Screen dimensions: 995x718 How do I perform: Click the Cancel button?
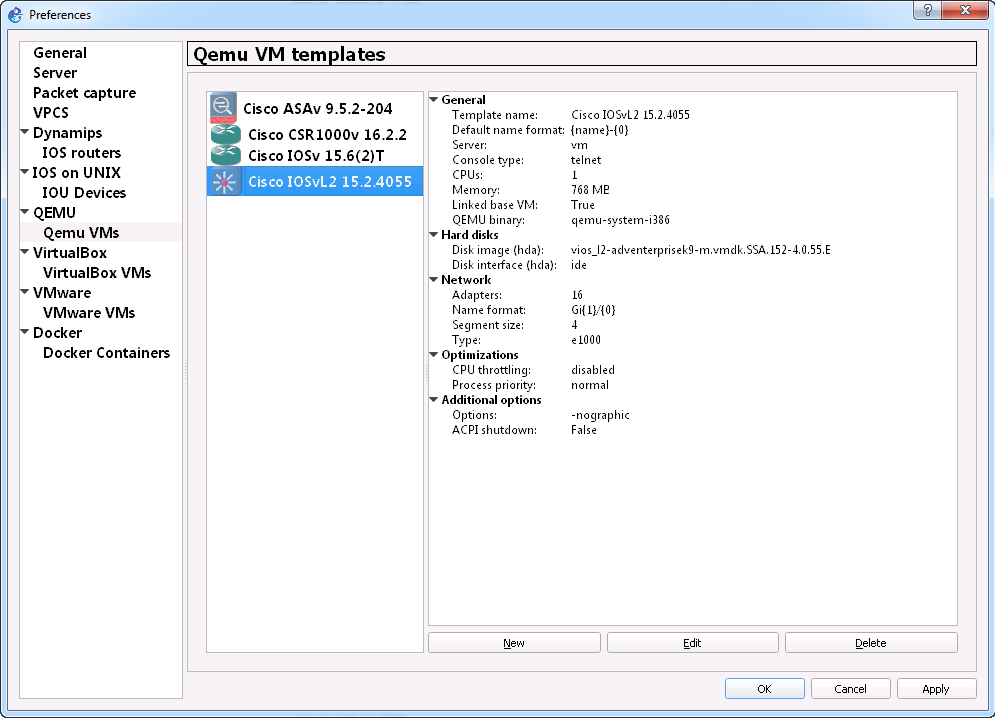[850, 688]
